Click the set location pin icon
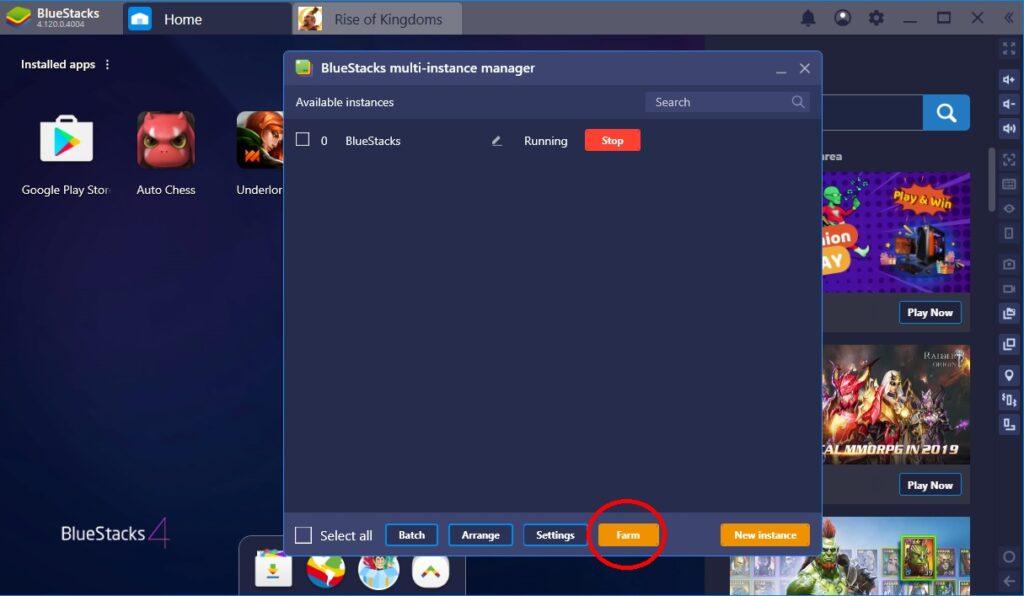The height and width of the screenshot is (596, 1024). click(1008, 375)
